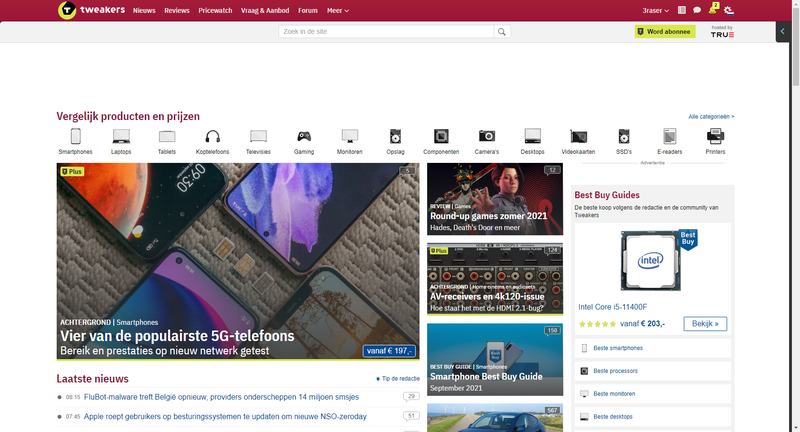Open the Beste monitoren guide
This screenshot has width=800, height=432.
tap(653, 394)
